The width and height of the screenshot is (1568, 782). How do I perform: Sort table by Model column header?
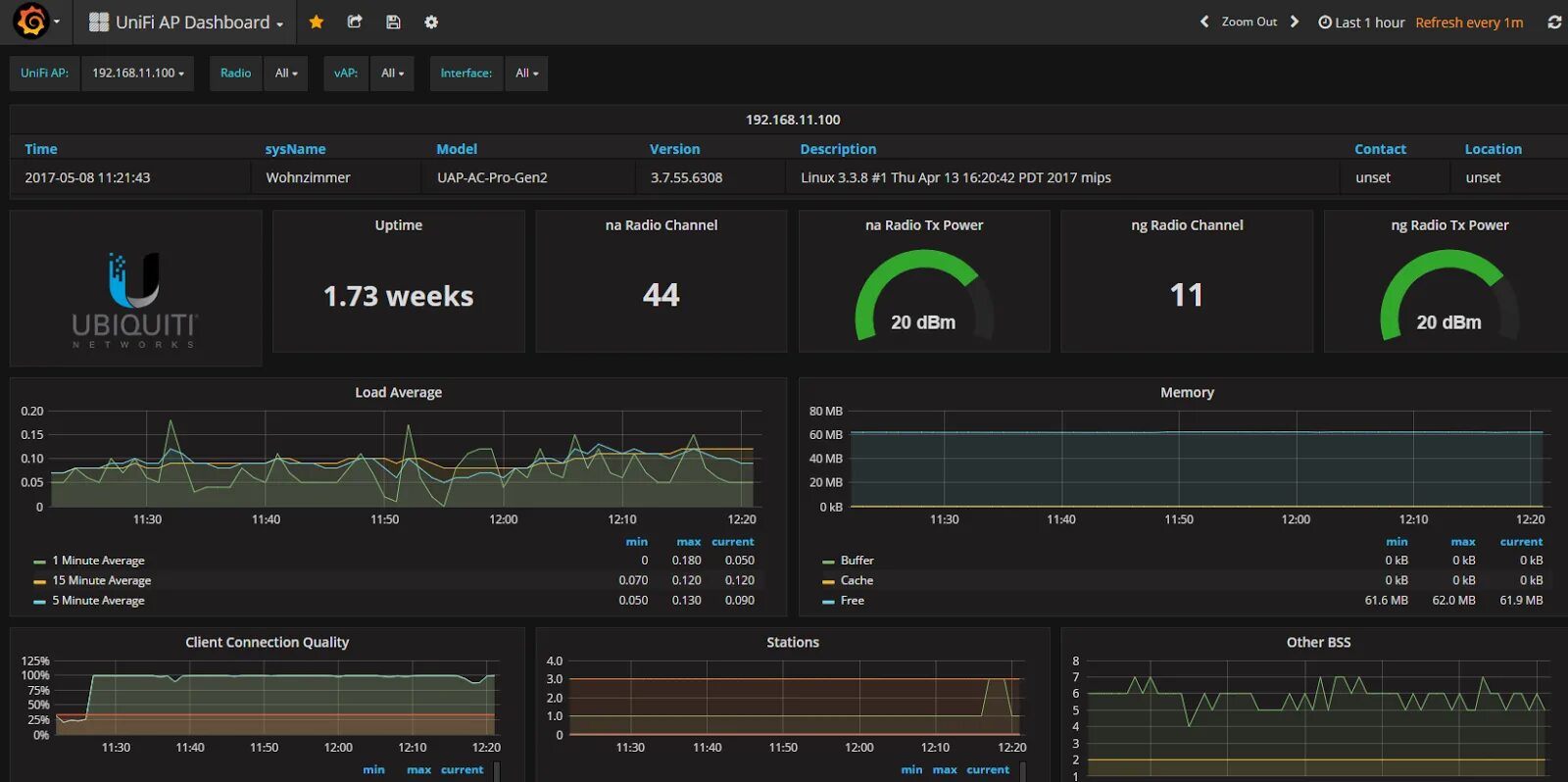pyautogui.click(x=457, y=149)
